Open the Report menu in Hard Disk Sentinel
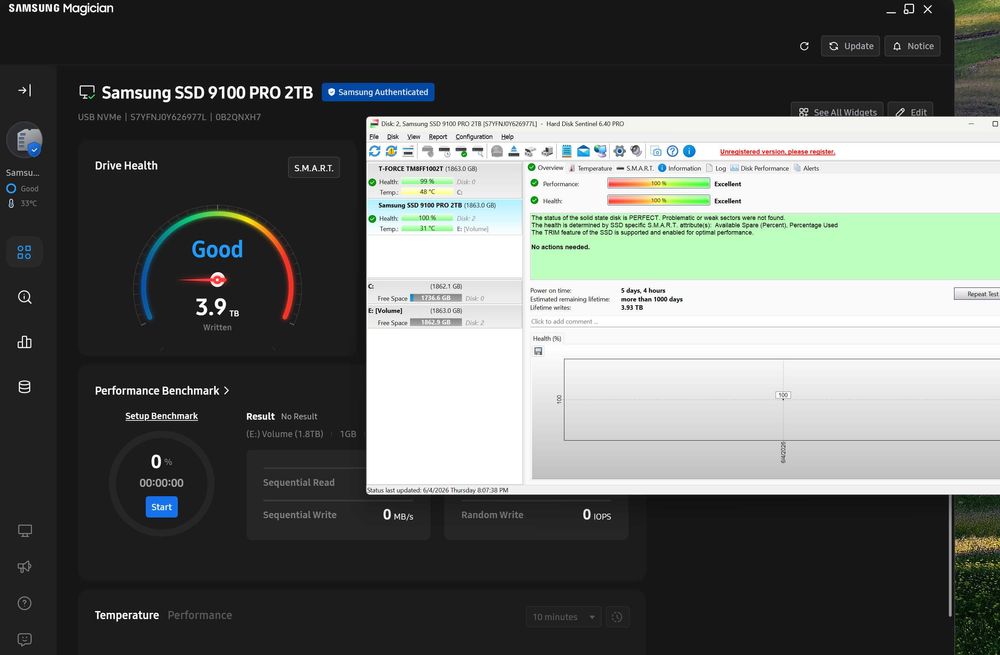This screenshot has height=655, width=1000. pos(438,136)
